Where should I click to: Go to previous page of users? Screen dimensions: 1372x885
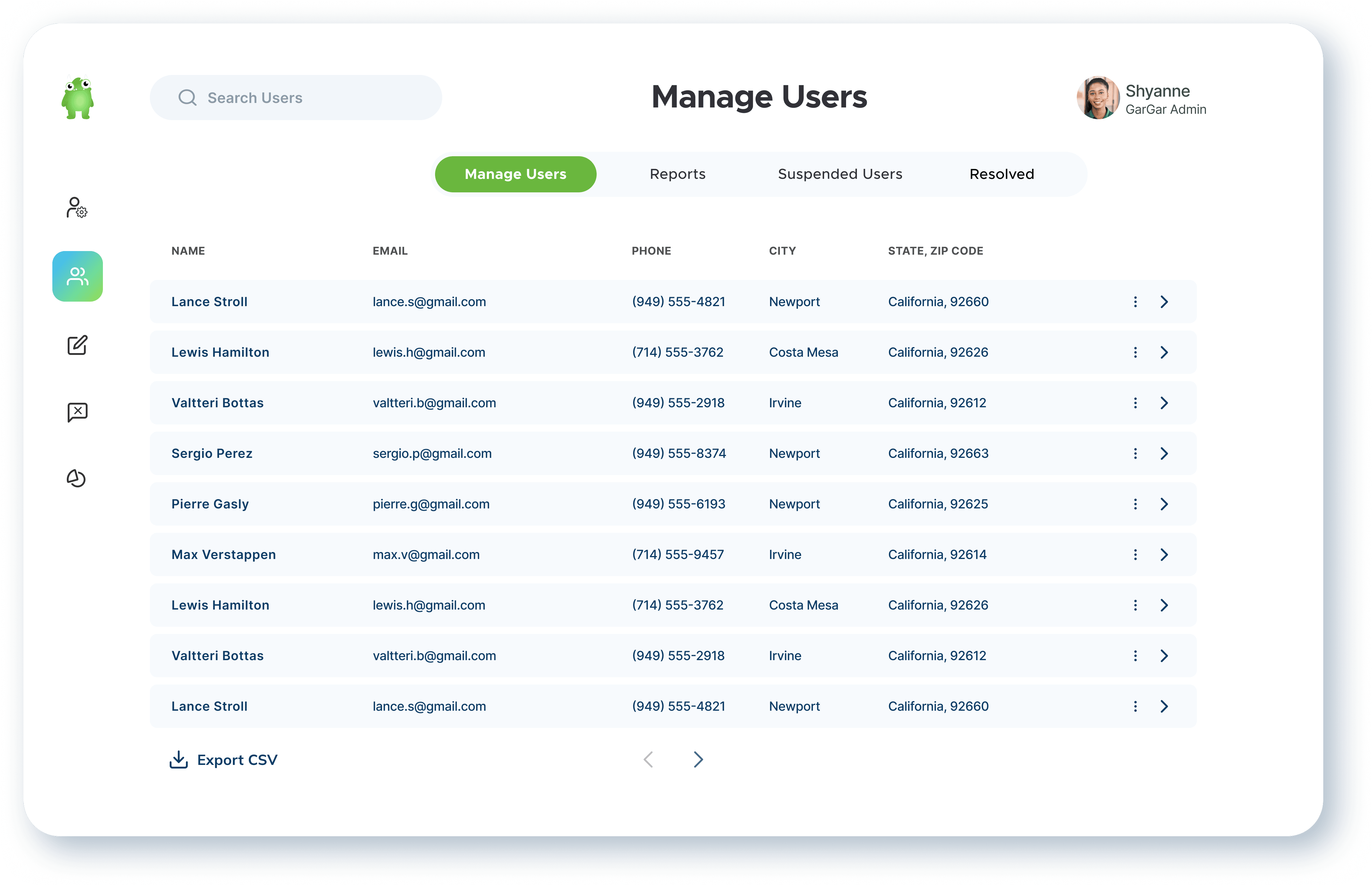pyautogui.click(x=648, y=760)
